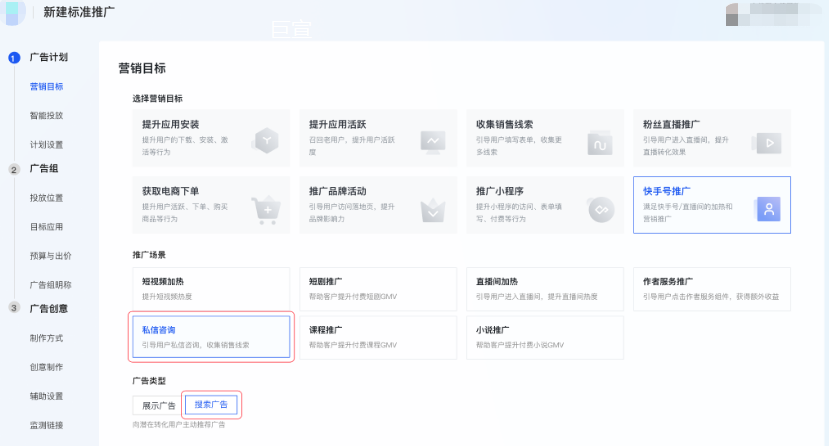The image size is (829, 446).
Task: Open 广告创意 section in sidebar
Action: tap(49, 309)
